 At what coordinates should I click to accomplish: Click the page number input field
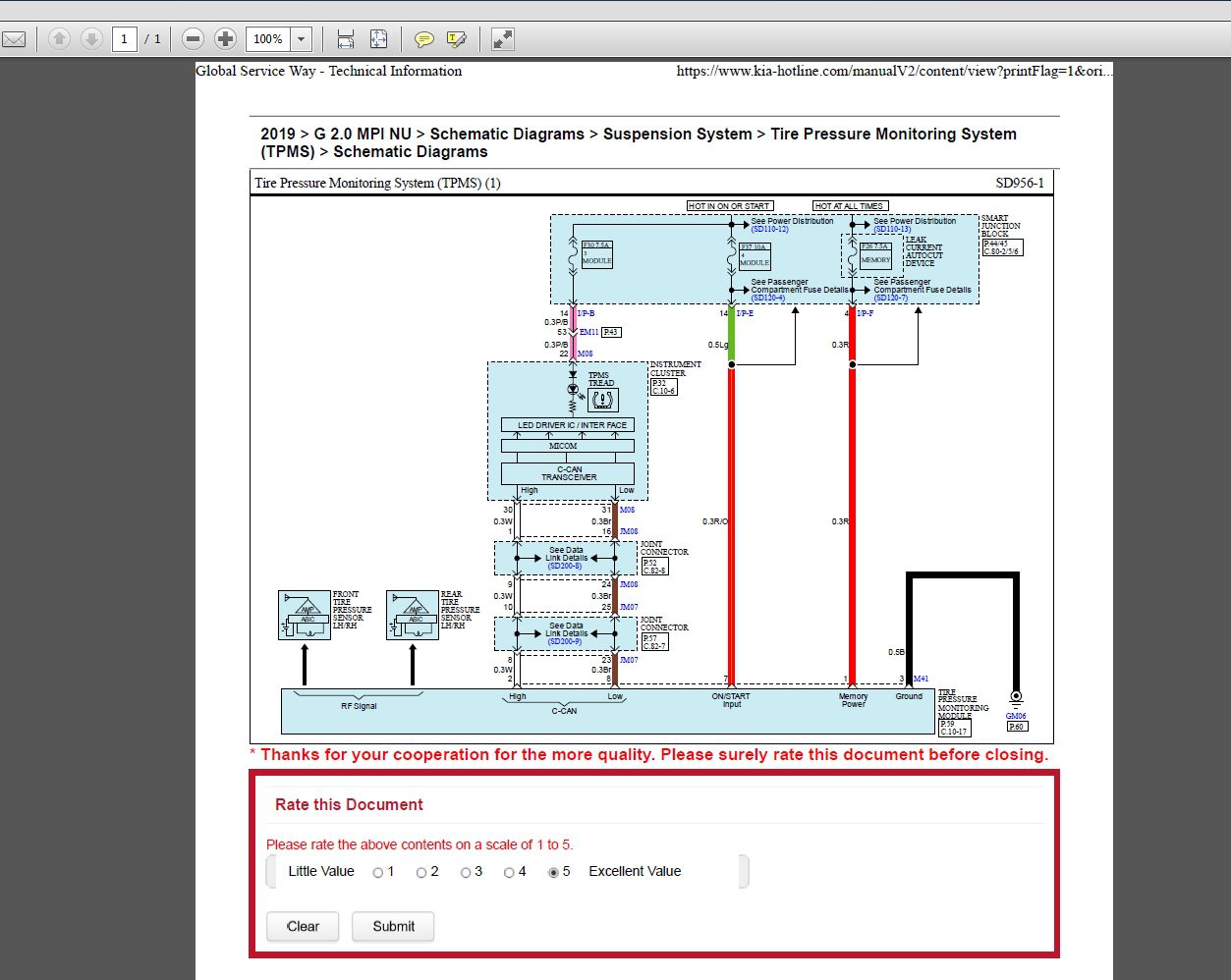tap(124, 39)
